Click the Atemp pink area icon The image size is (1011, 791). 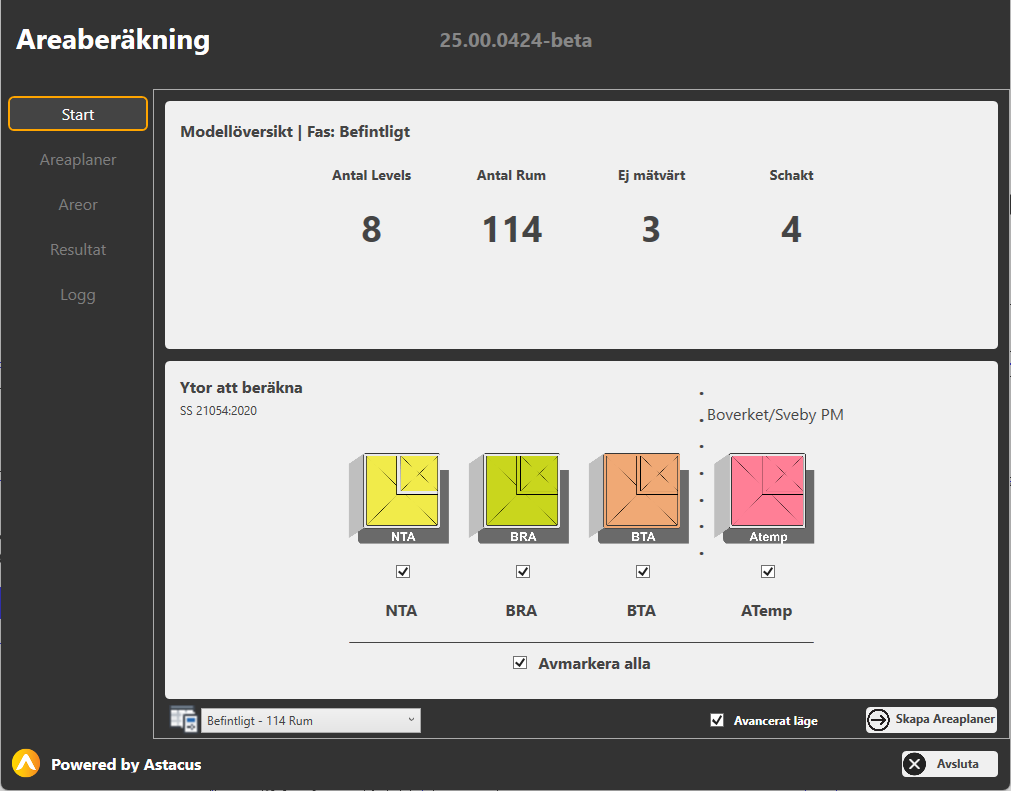click(x=764, y=498)
